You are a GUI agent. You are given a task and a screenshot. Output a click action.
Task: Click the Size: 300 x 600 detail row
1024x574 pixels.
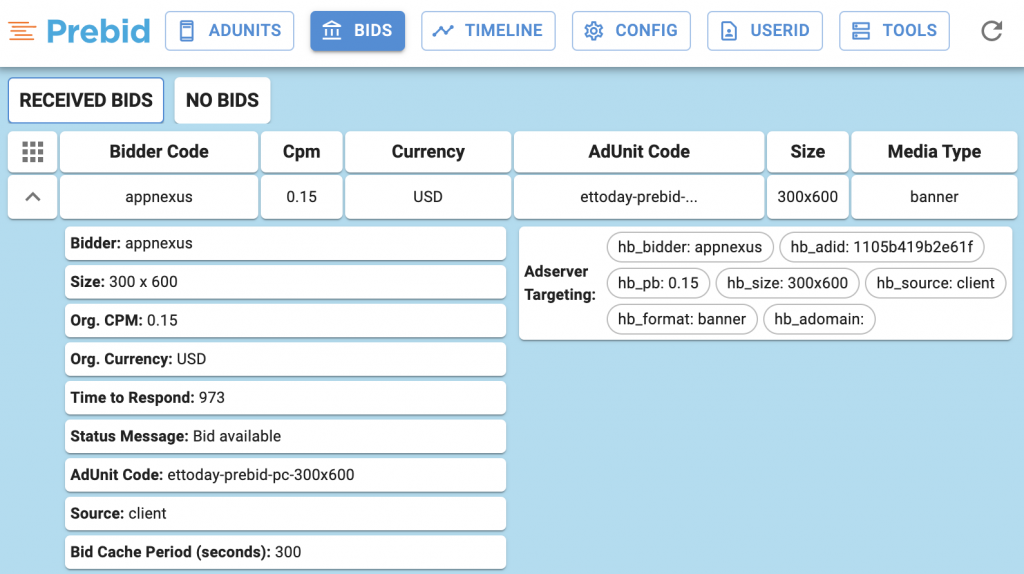285,281
